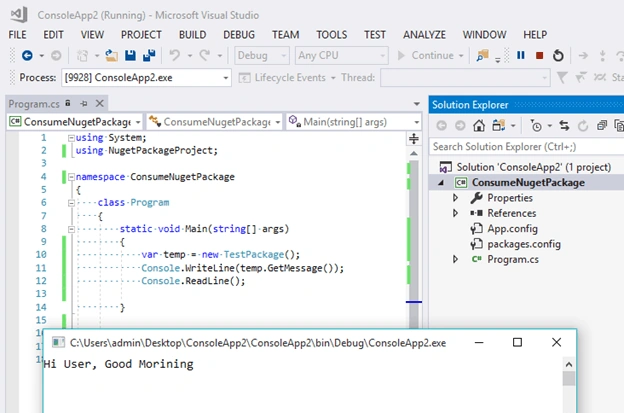Click the console window scrollbar thumb

[x=569, y=378]
